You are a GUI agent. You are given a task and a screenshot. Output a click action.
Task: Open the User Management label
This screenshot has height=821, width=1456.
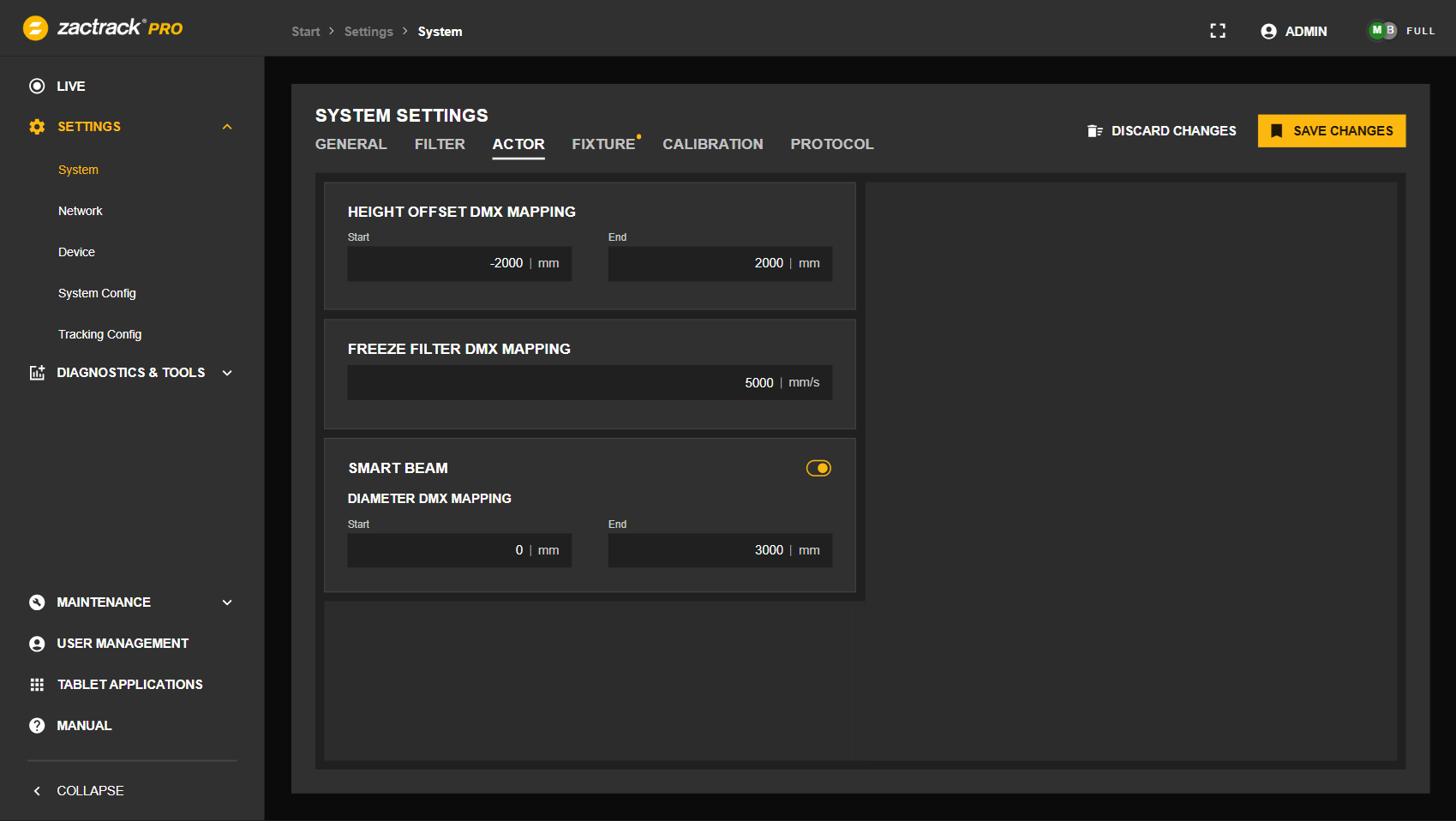[x=123, y=644]
